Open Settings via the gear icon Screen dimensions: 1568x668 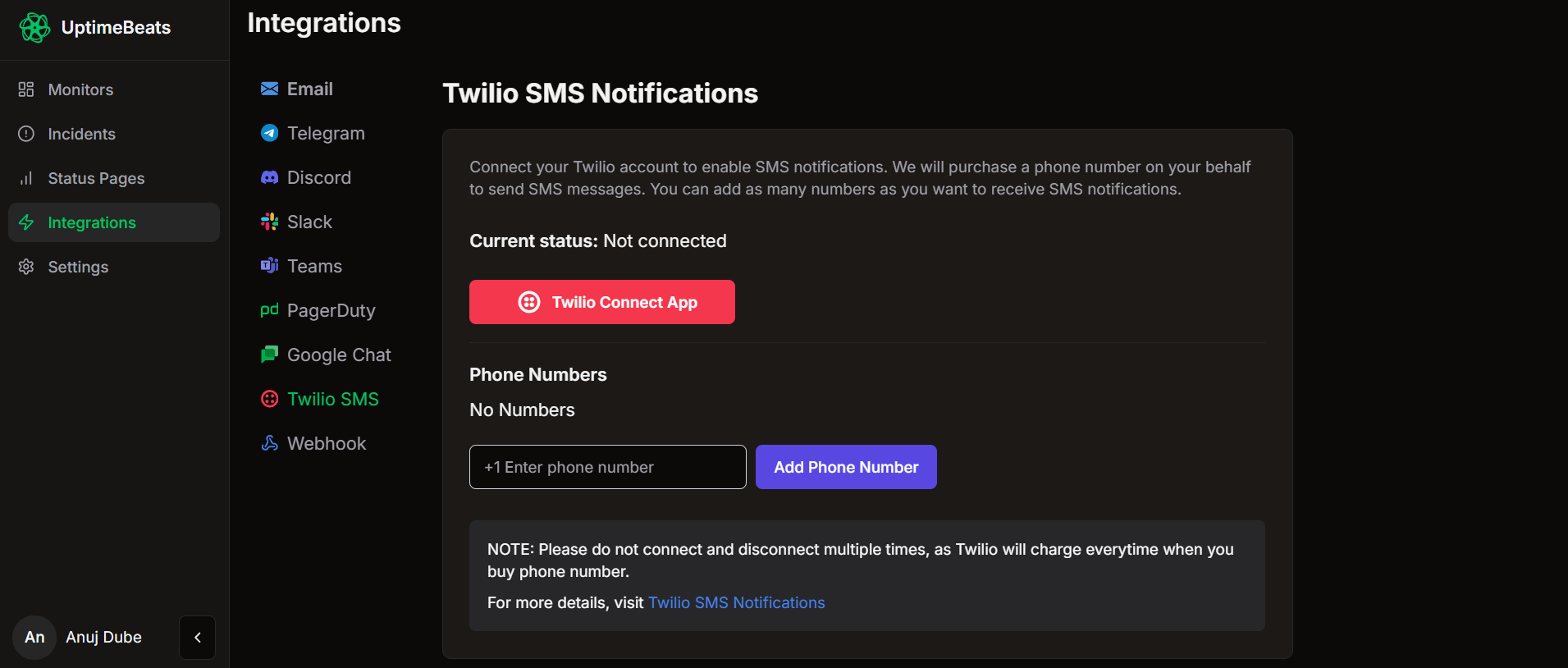(26, 267)
